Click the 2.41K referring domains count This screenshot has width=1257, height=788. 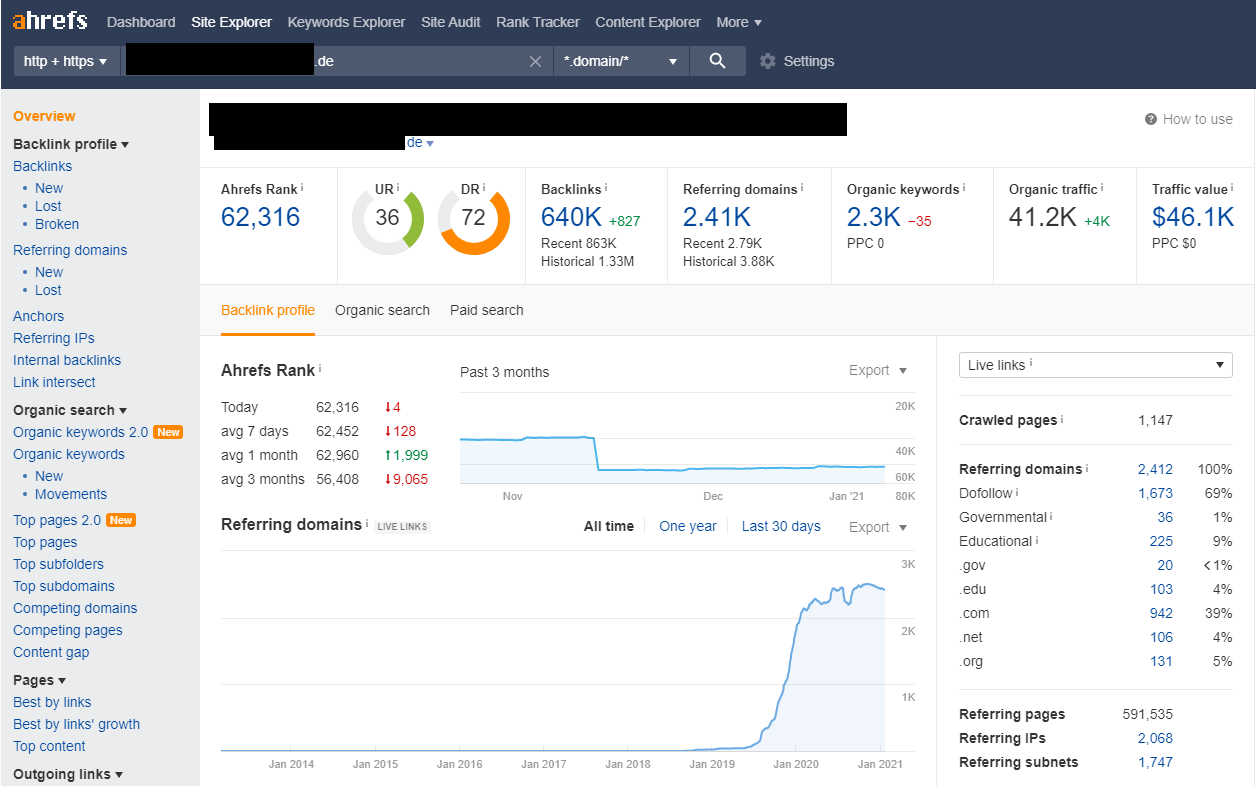click(x=717, y=217)
